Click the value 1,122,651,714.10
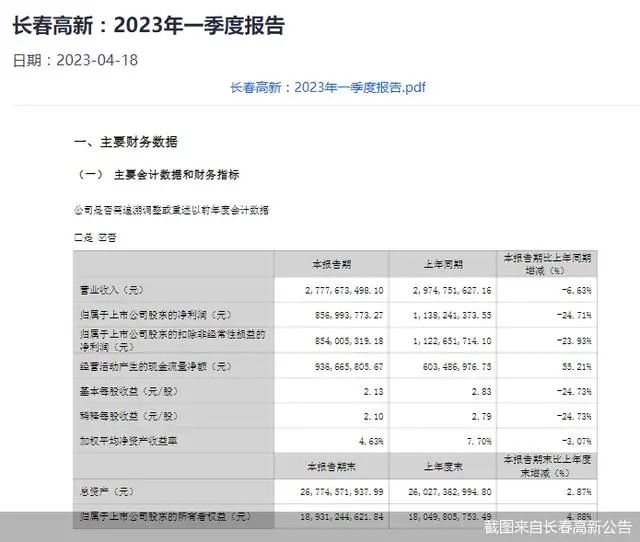Viewport: 640px width, 542px height. coord(452,341)
